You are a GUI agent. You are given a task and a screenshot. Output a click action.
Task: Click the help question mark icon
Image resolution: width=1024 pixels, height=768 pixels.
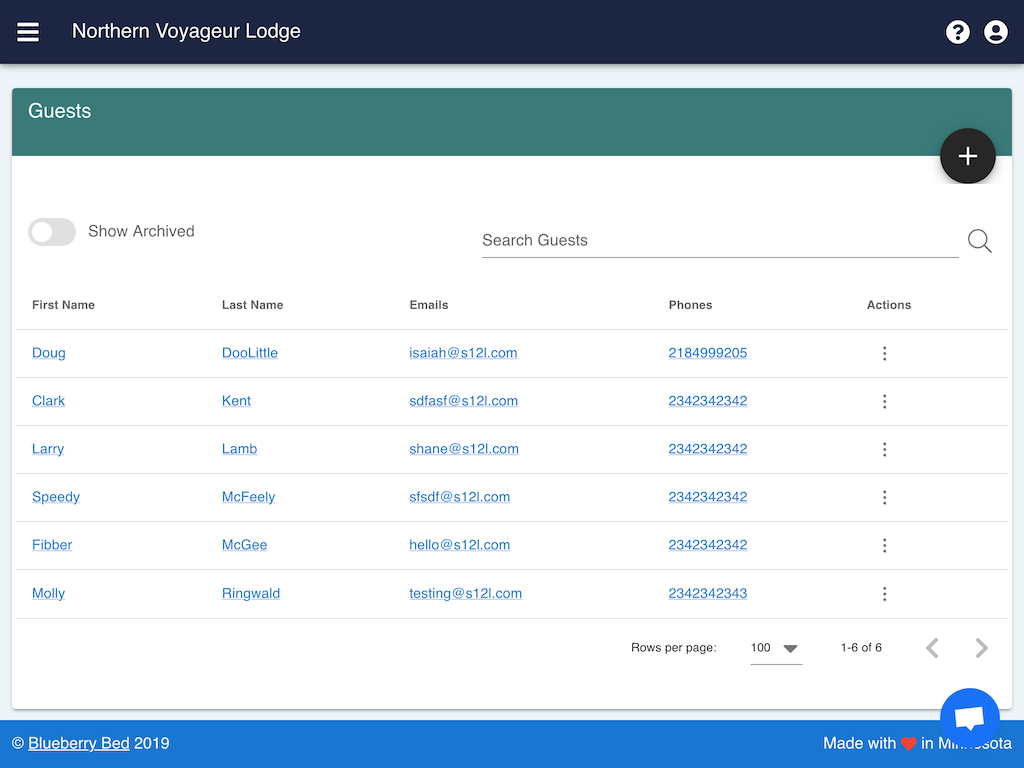(957, 32)
